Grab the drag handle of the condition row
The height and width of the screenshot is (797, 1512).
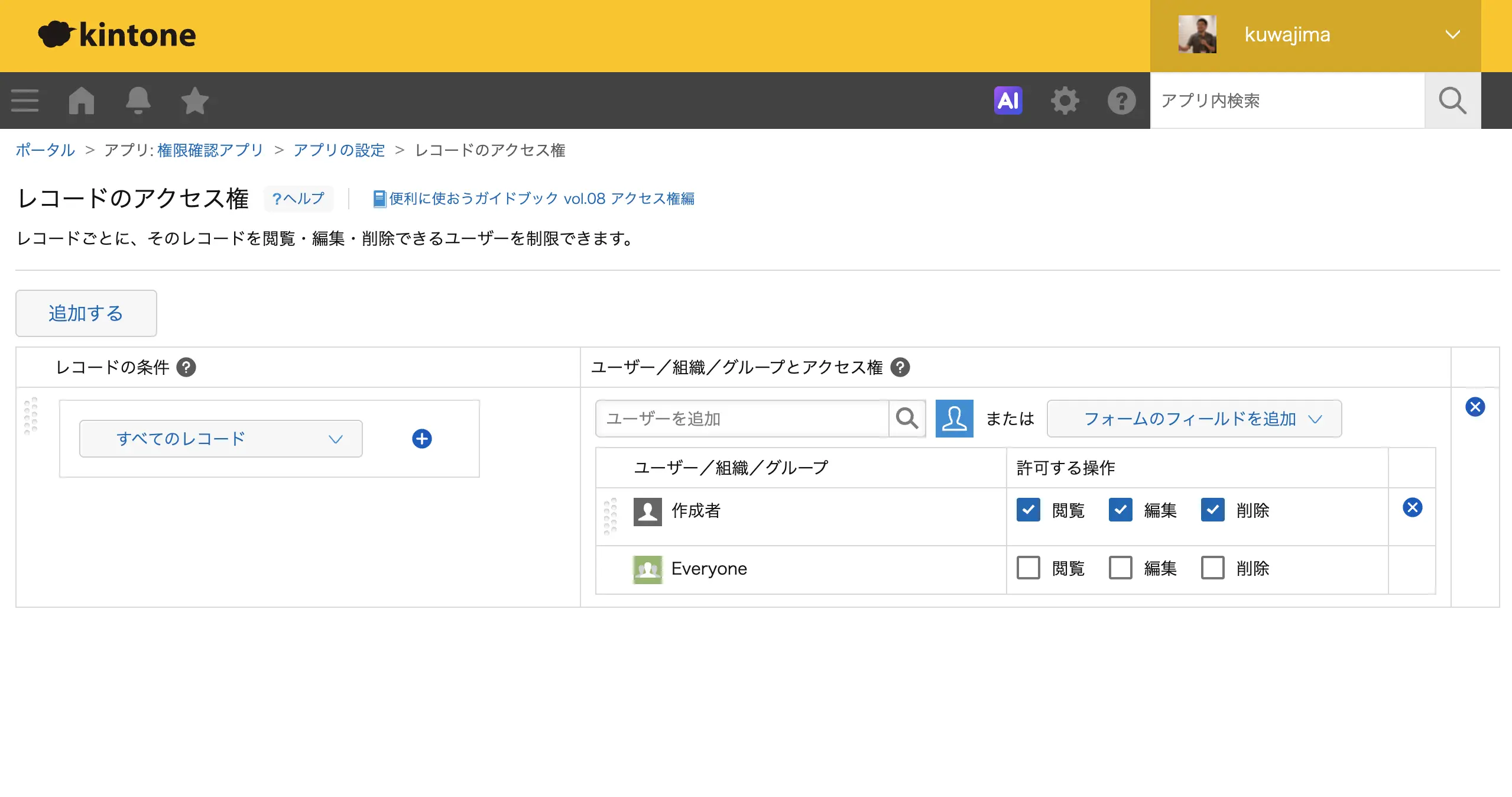(x=31, y=416)
